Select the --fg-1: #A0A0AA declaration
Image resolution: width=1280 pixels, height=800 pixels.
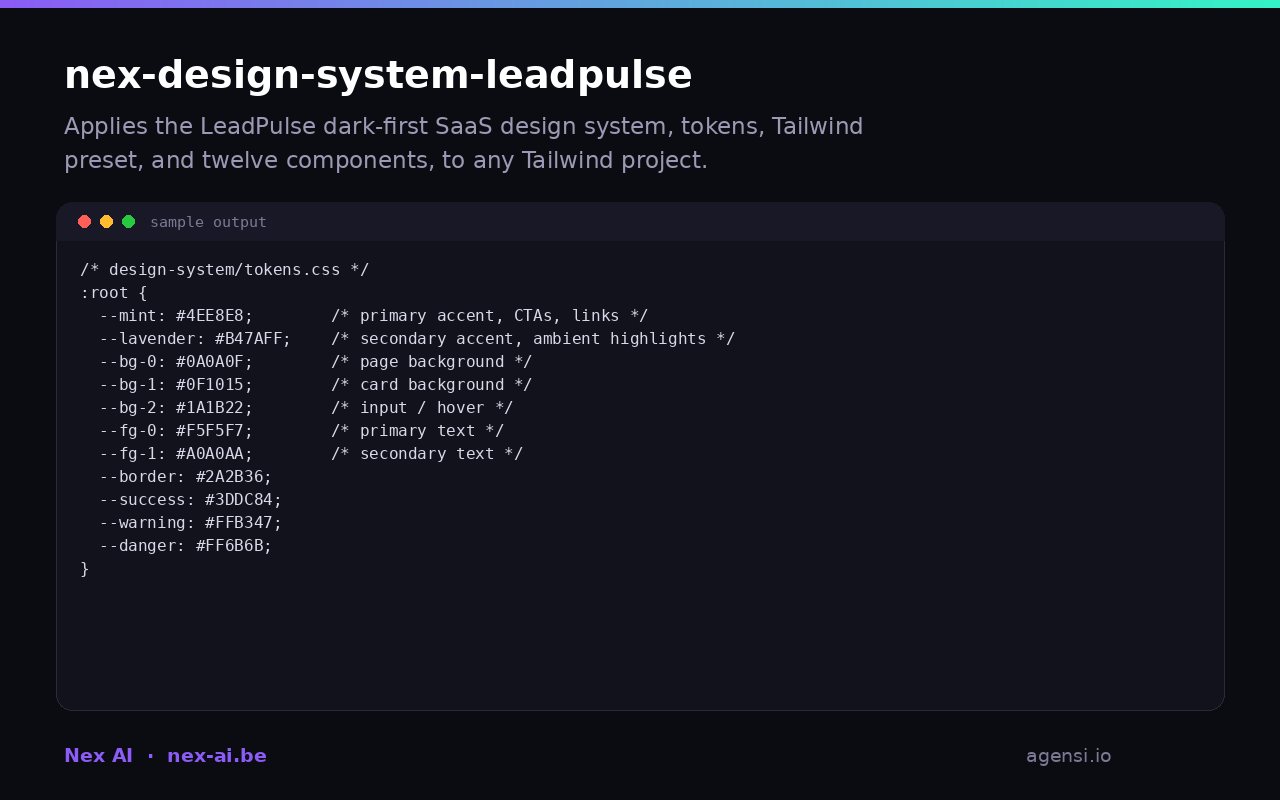pyautogui.click(x=176, y=454)
